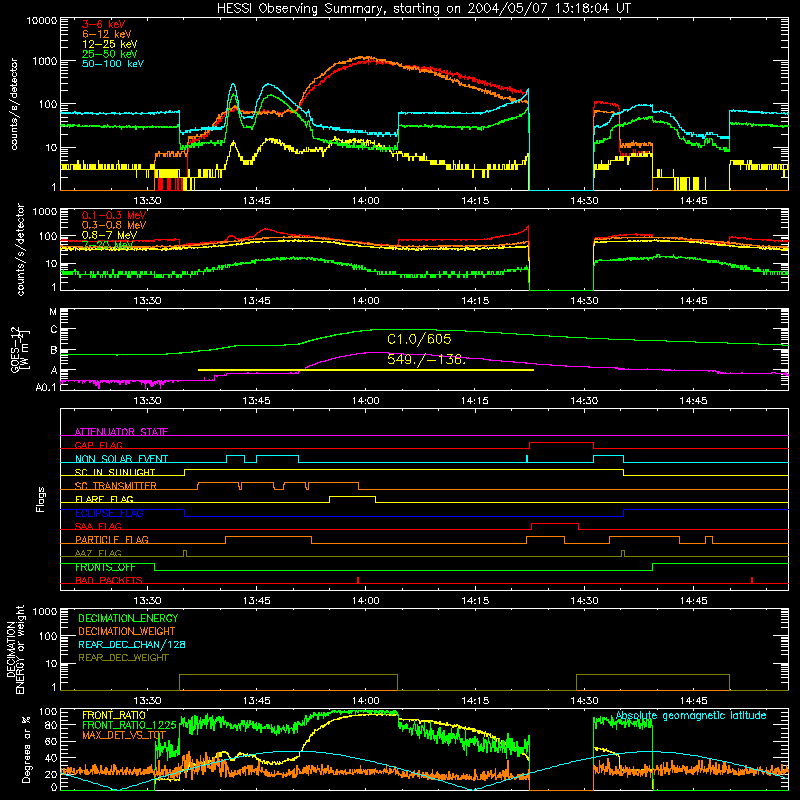Click the 'DECIMATION_WEIGHT' legend label
Image resolution: width=800 pixels, height=800 pixels.
(x=127, y=631)
